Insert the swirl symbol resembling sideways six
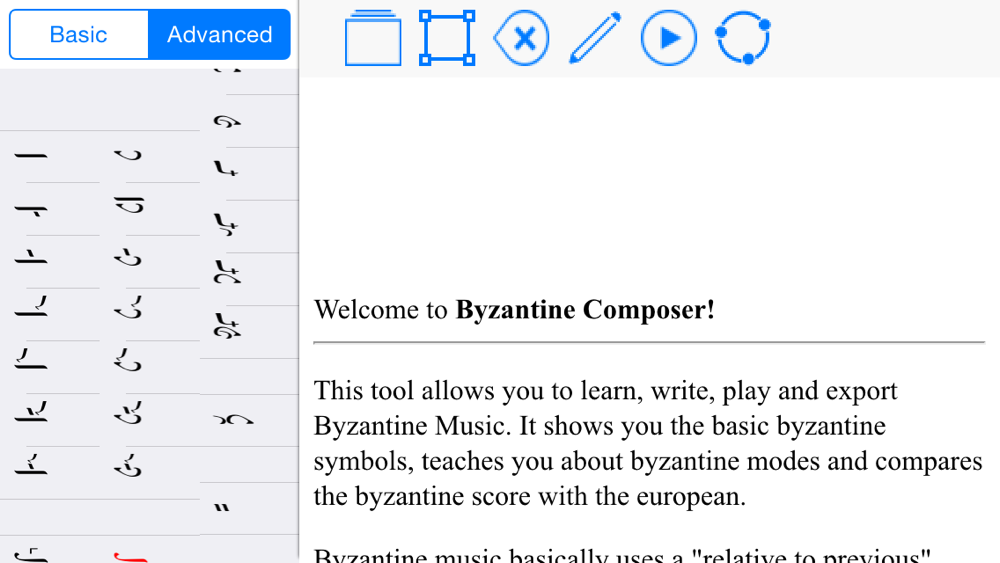The height and width of the screenshot is (563, 1000). click(227, 121)
